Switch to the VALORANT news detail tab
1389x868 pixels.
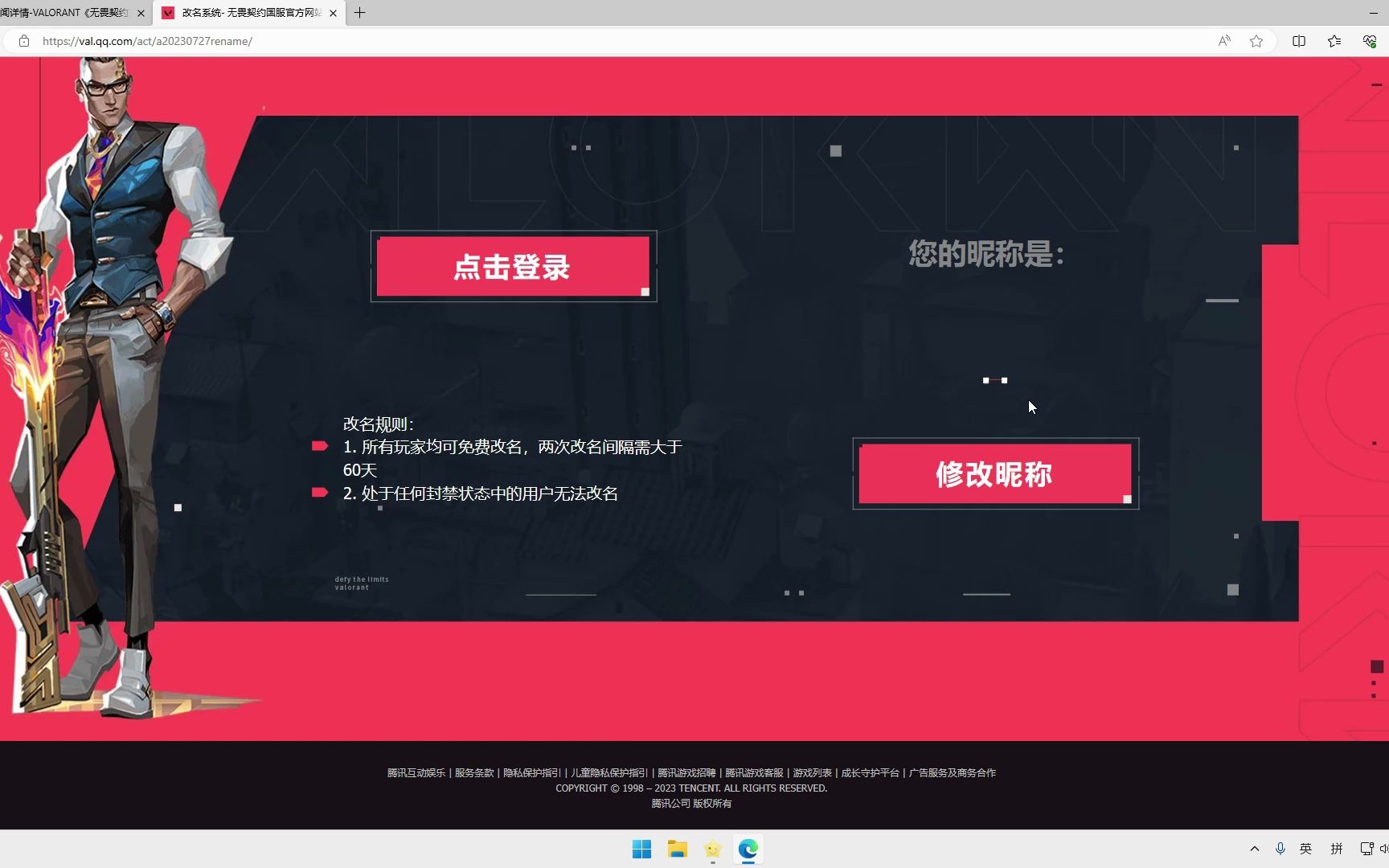(64, 13)
